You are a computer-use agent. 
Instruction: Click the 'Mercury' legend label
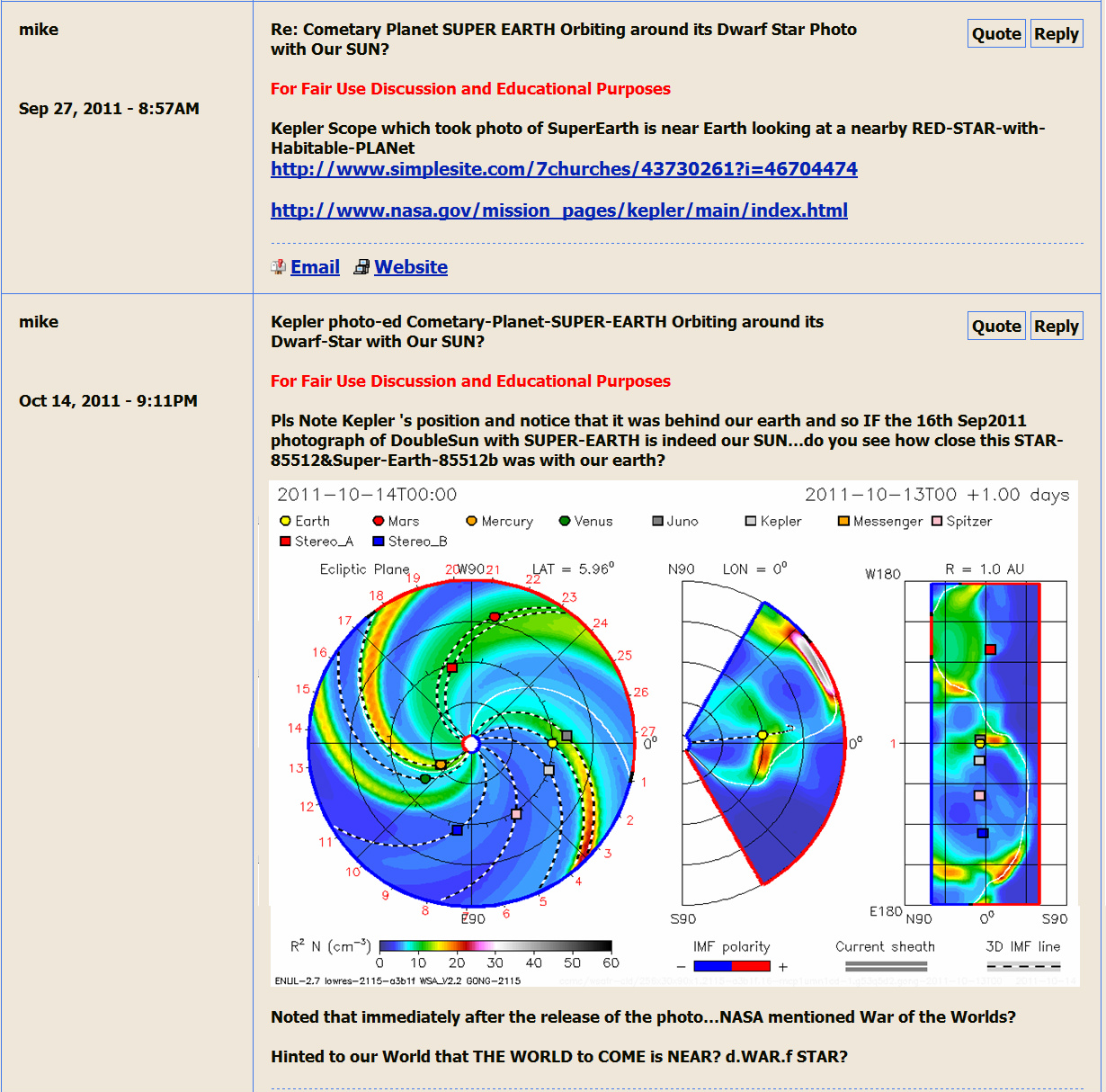(507, 522)
